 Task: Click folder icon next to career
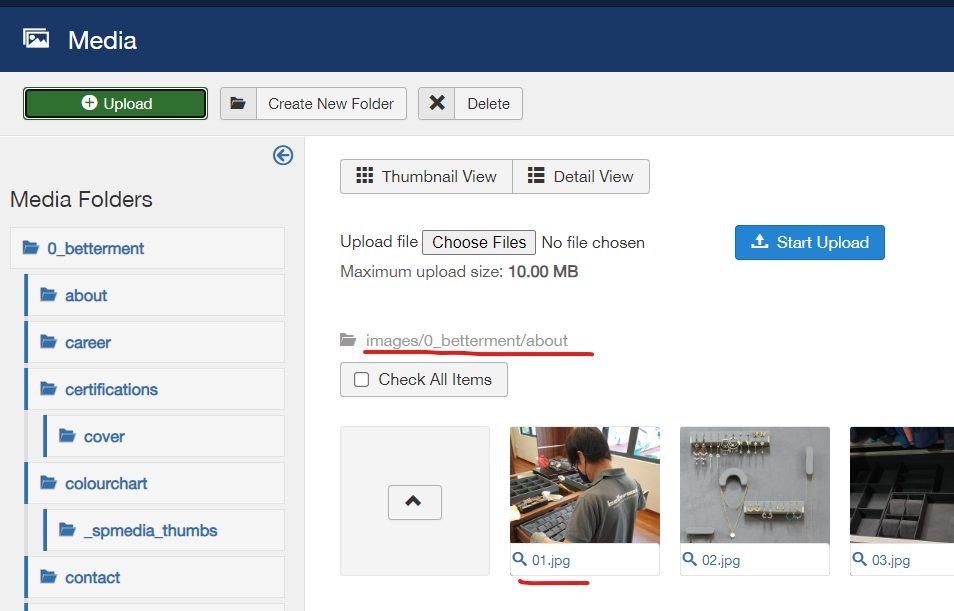tap(49, 341)
